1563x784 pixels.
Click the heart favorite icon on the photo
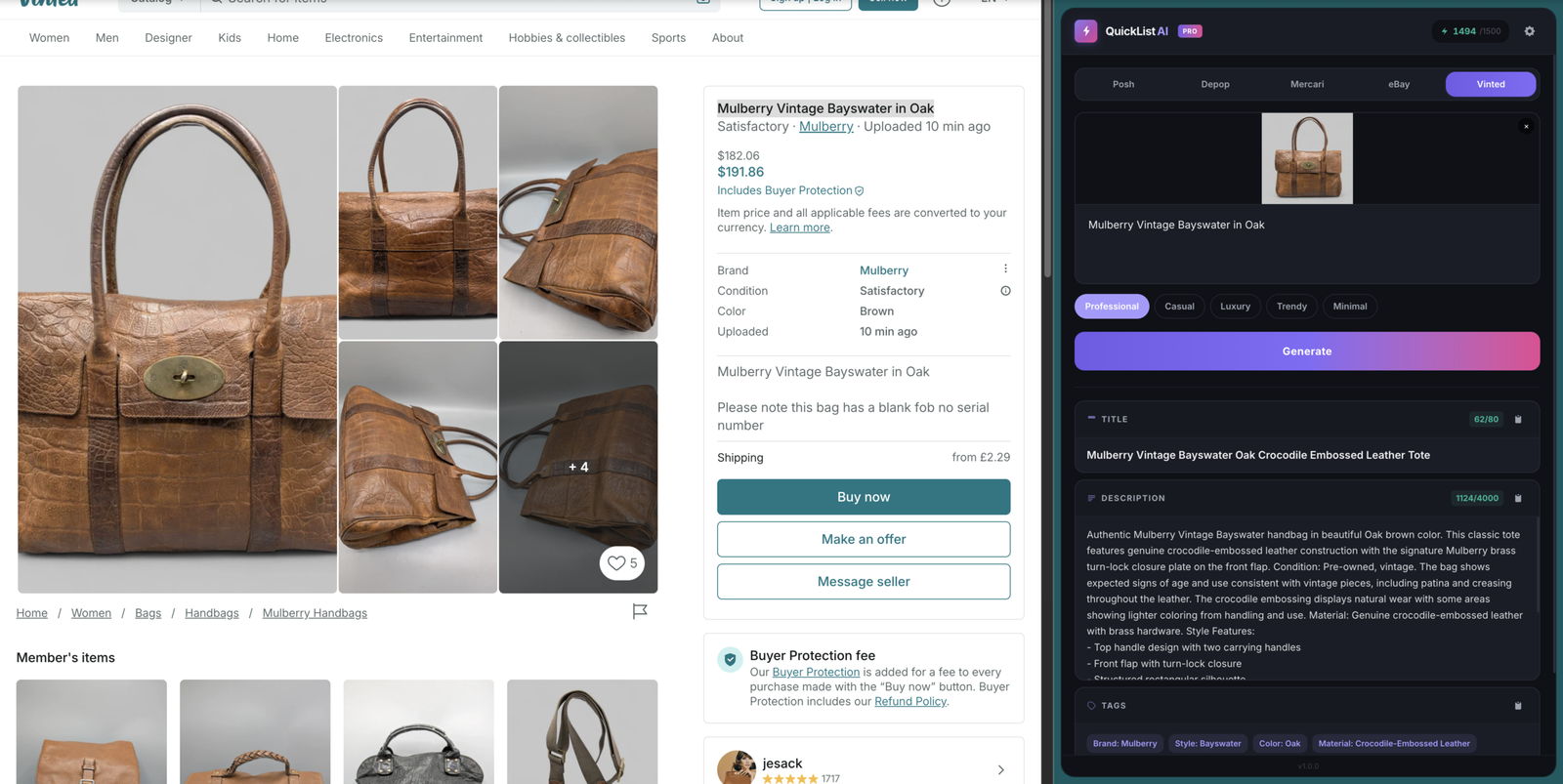click(x=616, y=562)
